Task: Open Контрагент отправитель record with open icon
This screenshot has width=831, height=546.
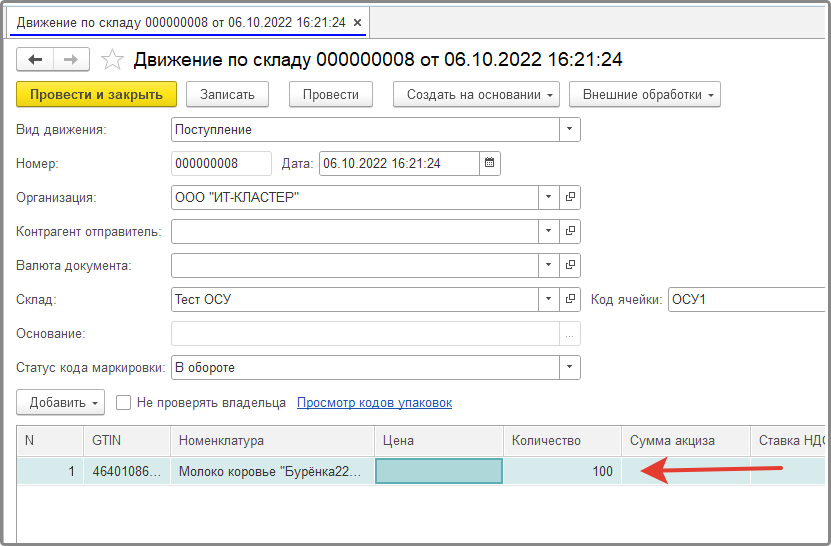Action: click(570, 231)
